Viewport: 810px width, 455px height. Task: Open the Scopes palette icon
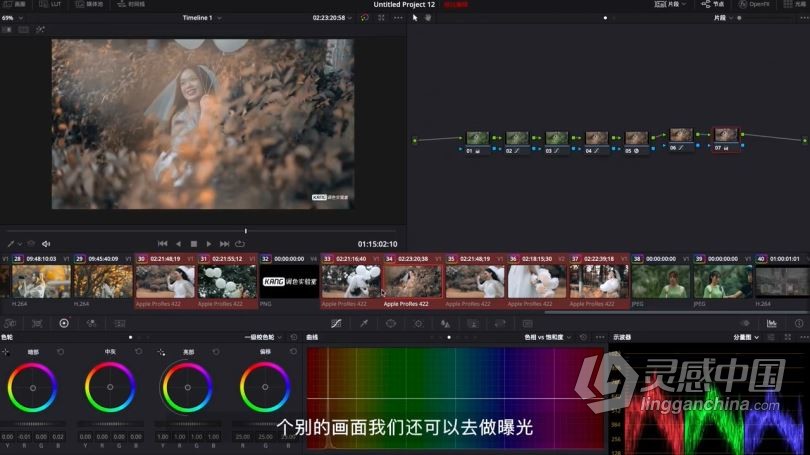(x=772, y=323)
